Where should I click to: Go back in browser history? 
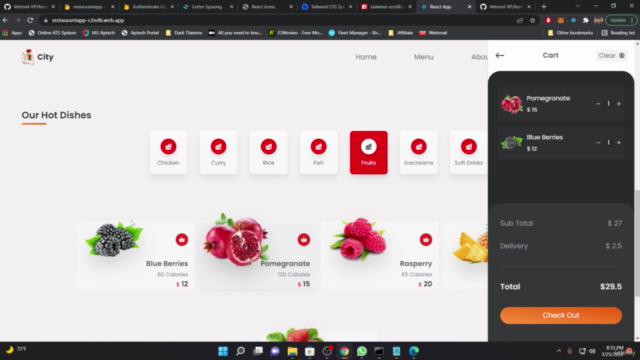click(5, 20)
